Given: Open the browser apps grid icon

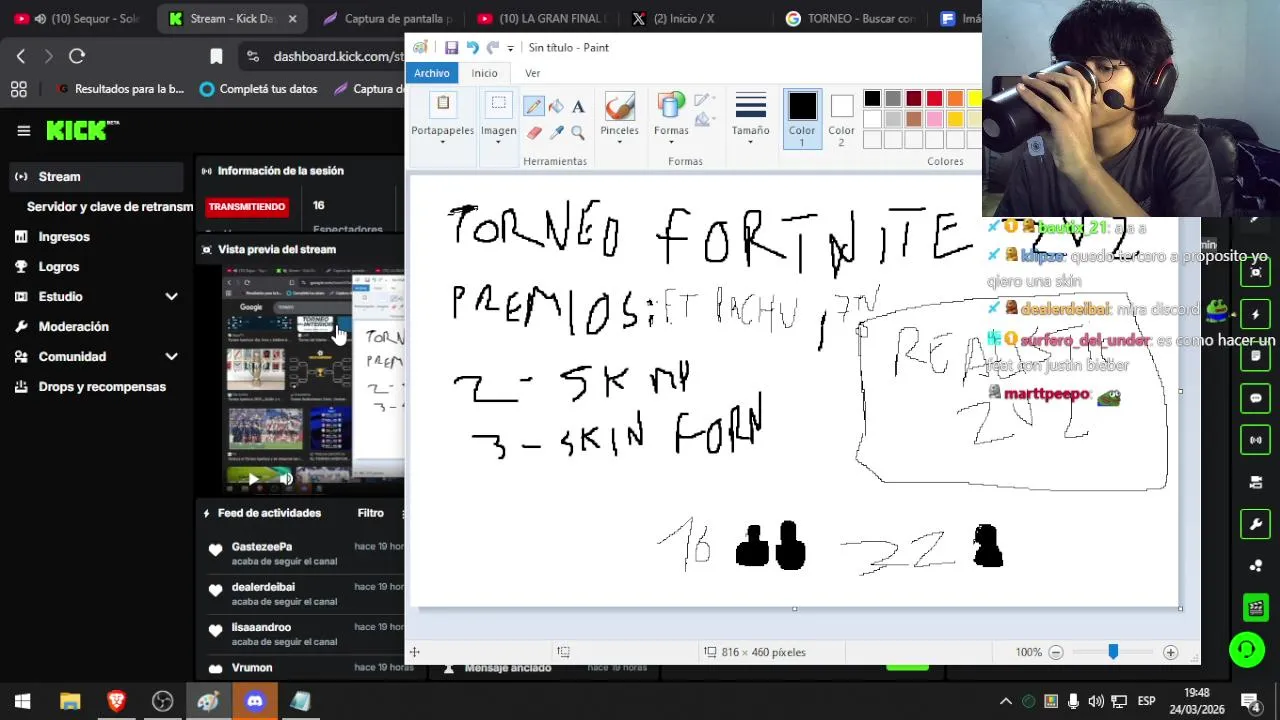Looking at the screenshot, I should (x=18, y=89).
